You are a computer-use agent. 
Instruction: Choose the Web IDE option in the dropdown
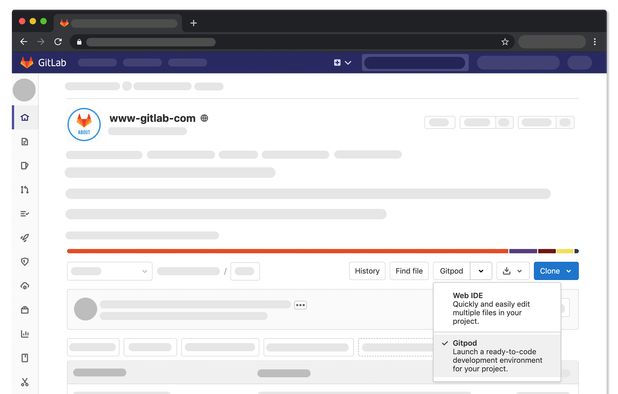497,308
